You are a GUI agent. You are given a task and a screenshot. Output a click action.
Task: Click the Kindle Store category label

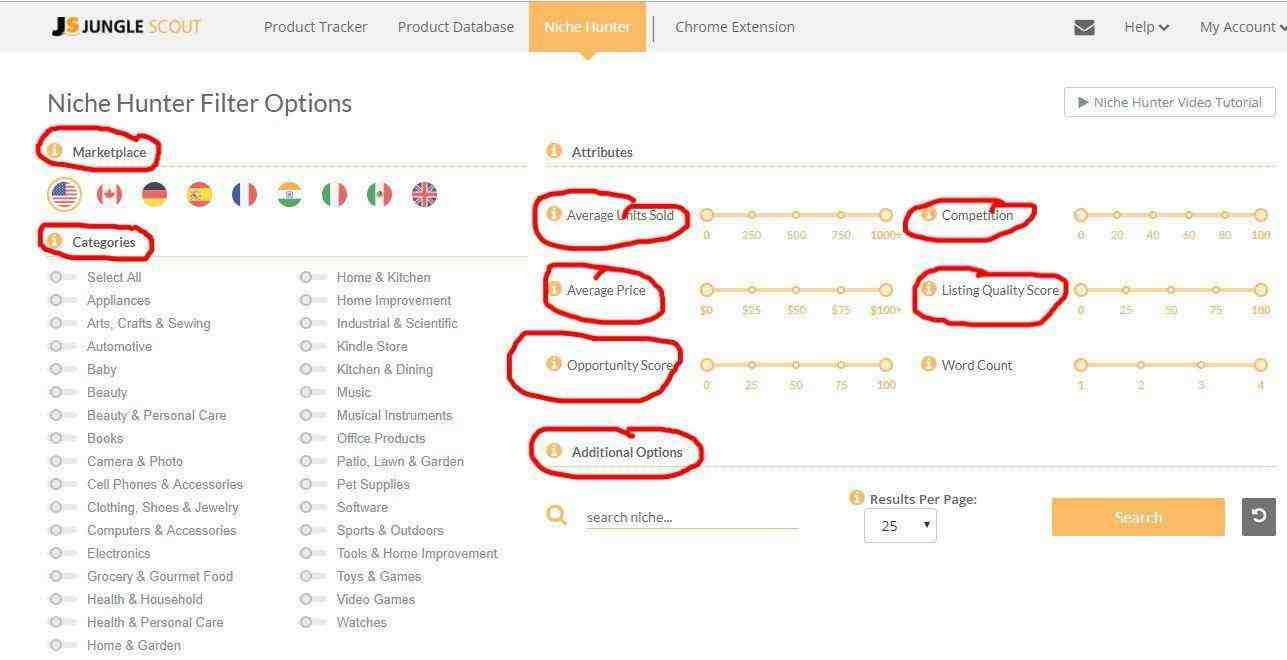[x=372, y=346]
